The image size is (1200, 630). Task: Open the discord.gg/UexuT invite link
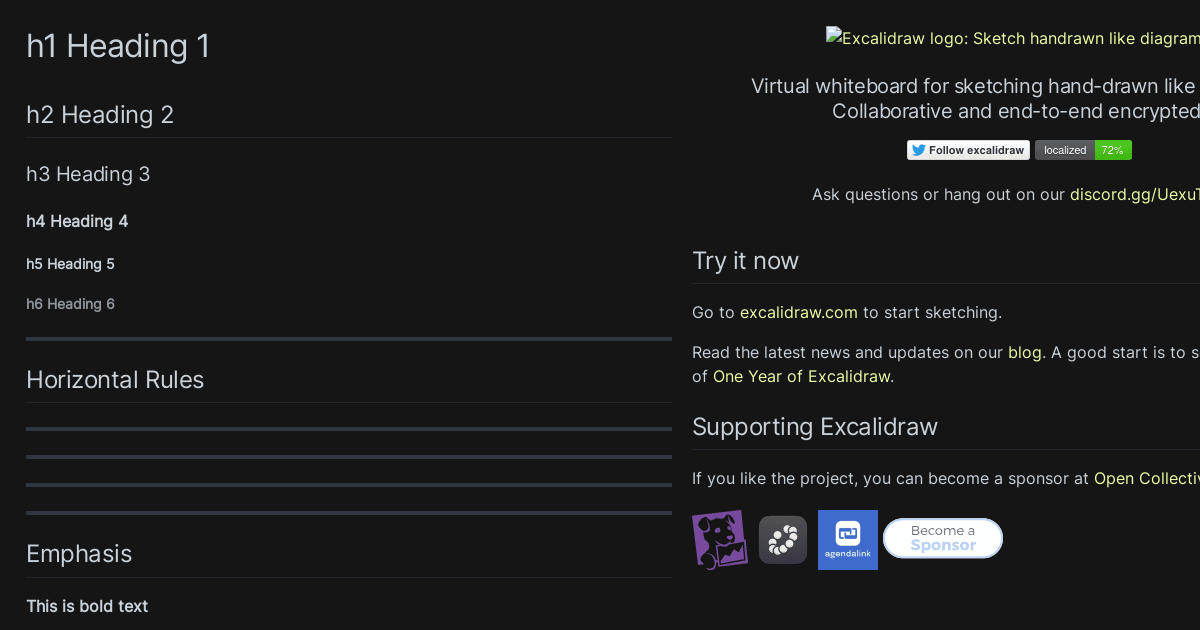click(1134, 194)
